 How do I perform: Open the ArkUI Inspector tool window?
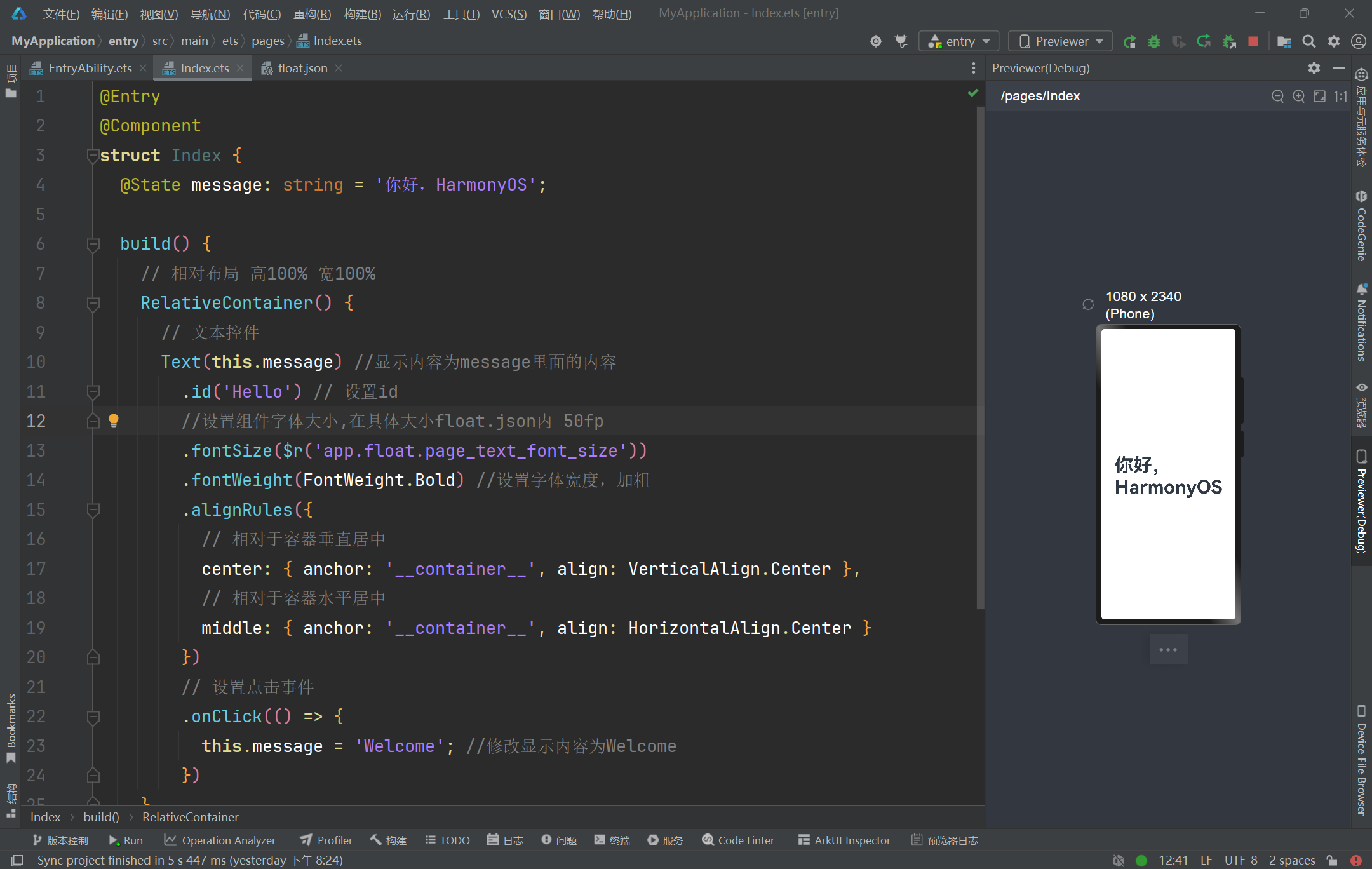tap(844, 840)
